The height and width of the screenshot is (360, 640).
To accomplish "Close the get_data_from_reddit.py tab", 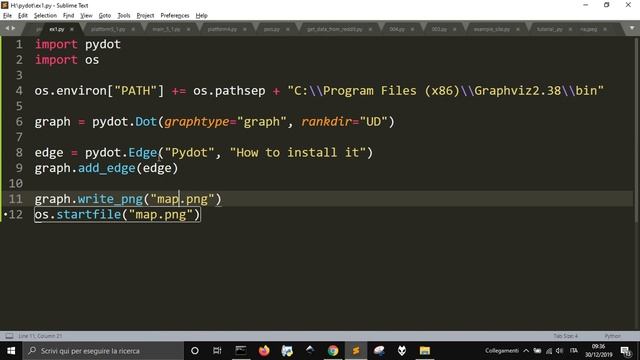I will click(x=370, y=29).
